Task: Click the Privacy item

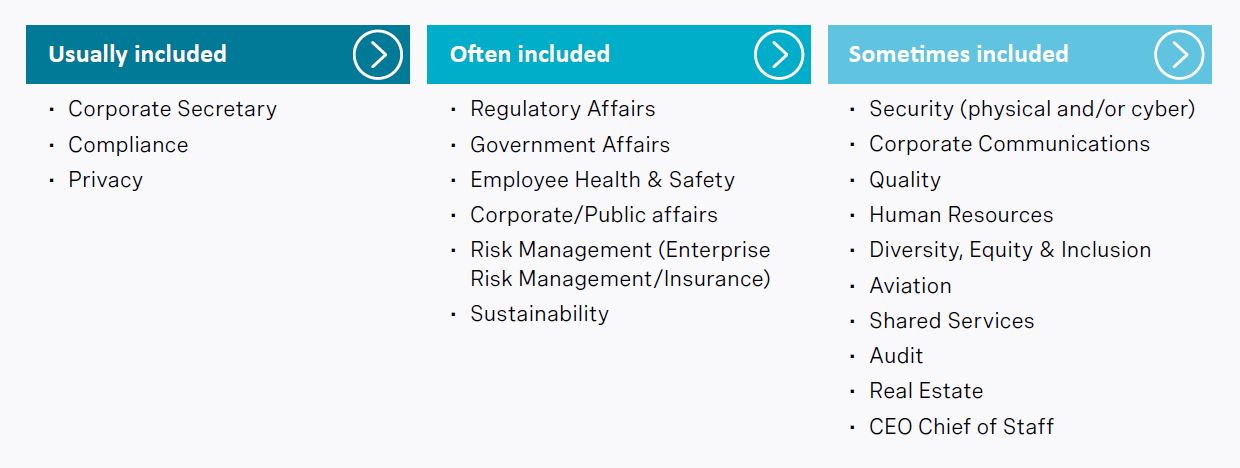Action: click(105, 180)
